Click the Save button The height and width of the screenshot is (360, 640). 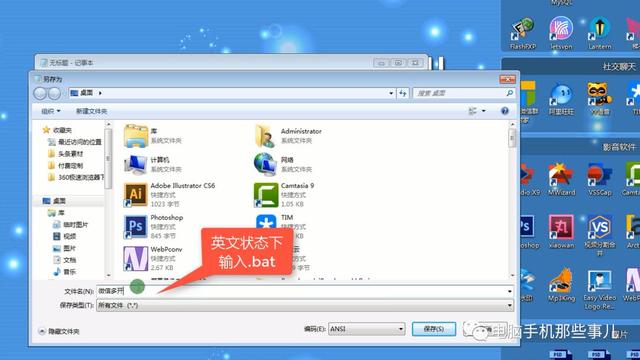[433, 329]
